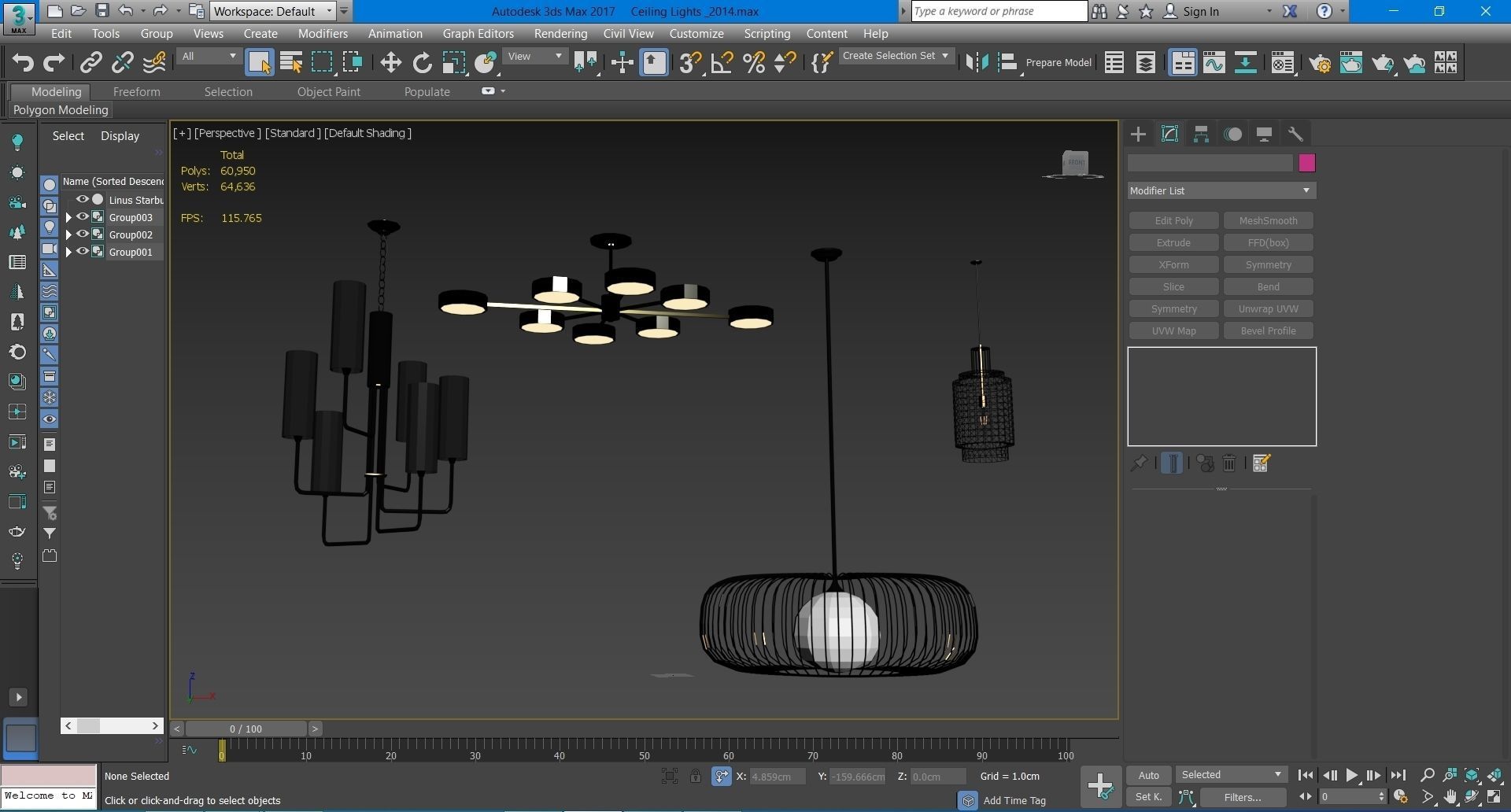This screenshot has width=1511, height=812.
Task: Click the scene explorer horizontal scrollbar
Action: [112, 725]
